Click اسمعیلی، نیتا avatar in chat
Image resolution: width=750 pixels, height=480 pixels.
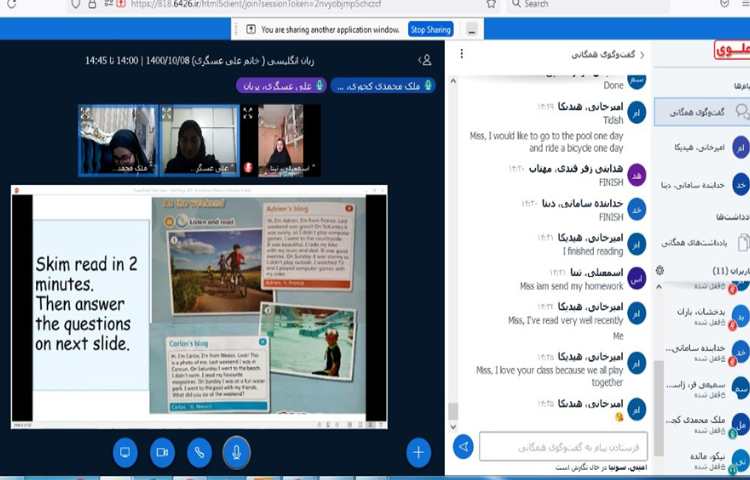pos(637,279)
